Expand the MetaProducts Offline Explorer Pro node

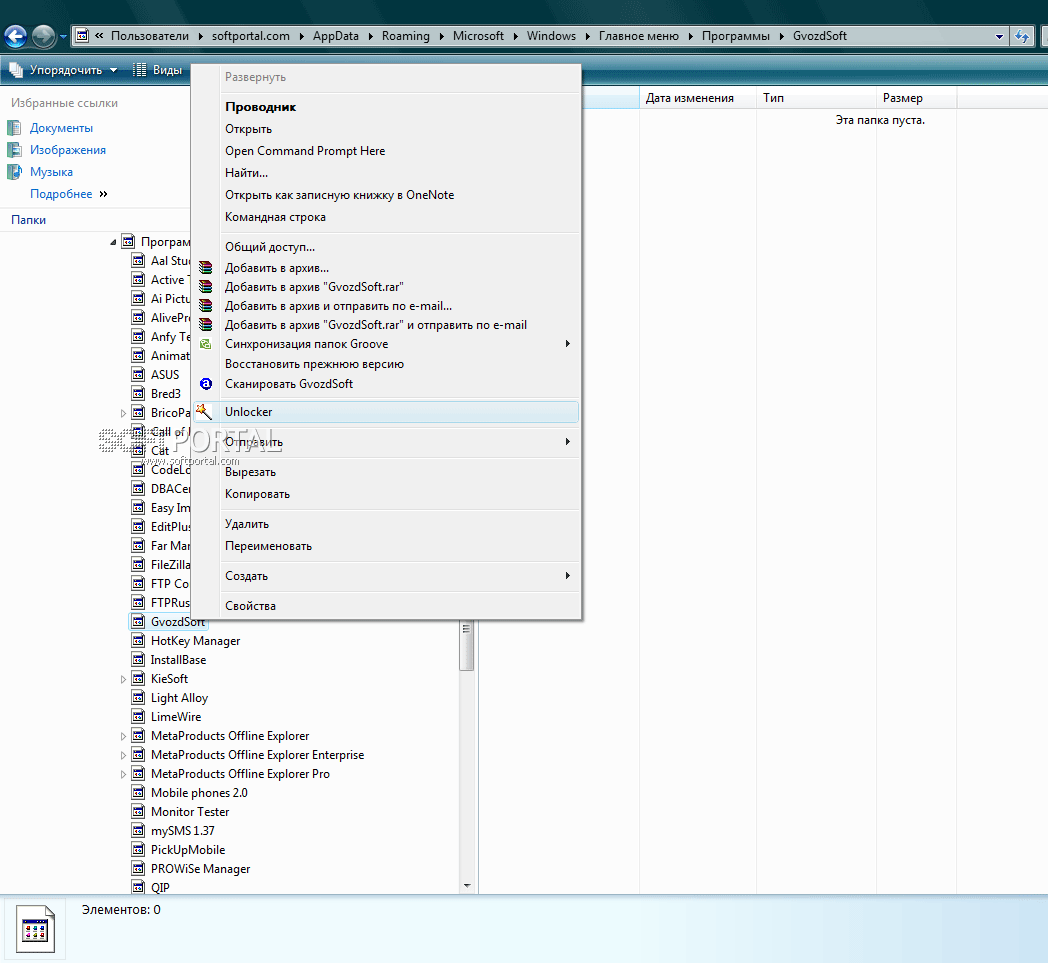[x=123, y=774]
